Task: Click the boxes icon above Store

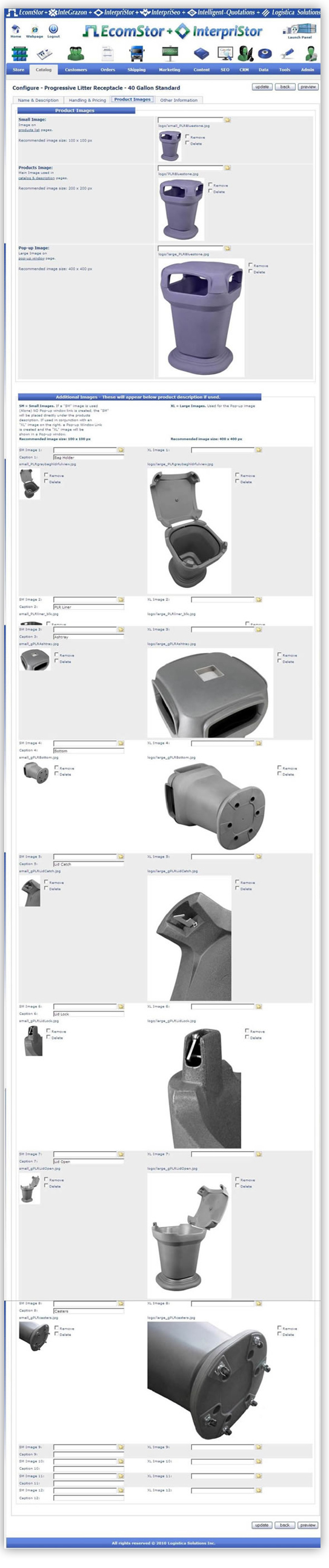Action: click(19, 54)
